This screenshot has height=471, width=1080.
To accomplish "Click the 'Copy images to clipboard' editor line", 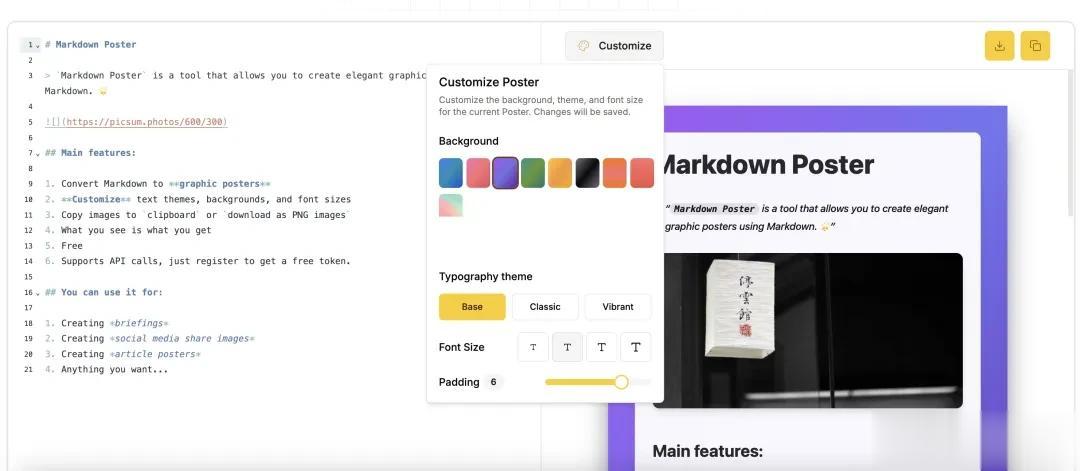I will pyautogui.click(x=198, y=215).
